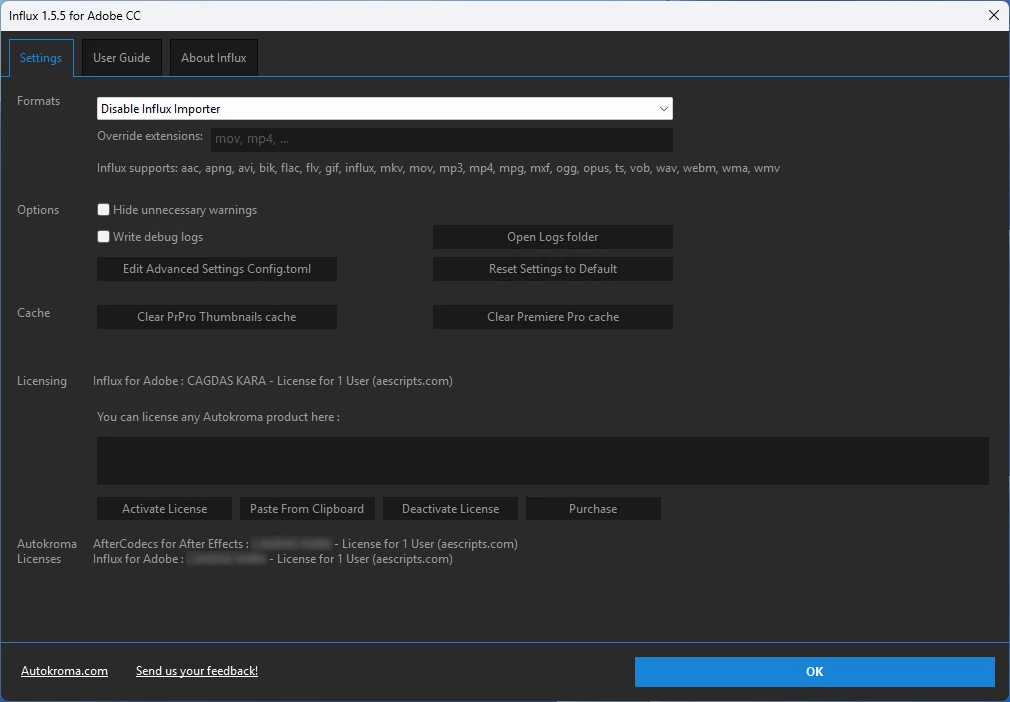Screen dimensions: 1010x702
Task: Open the Autokroma.com link
Action: tap(64, 671)
